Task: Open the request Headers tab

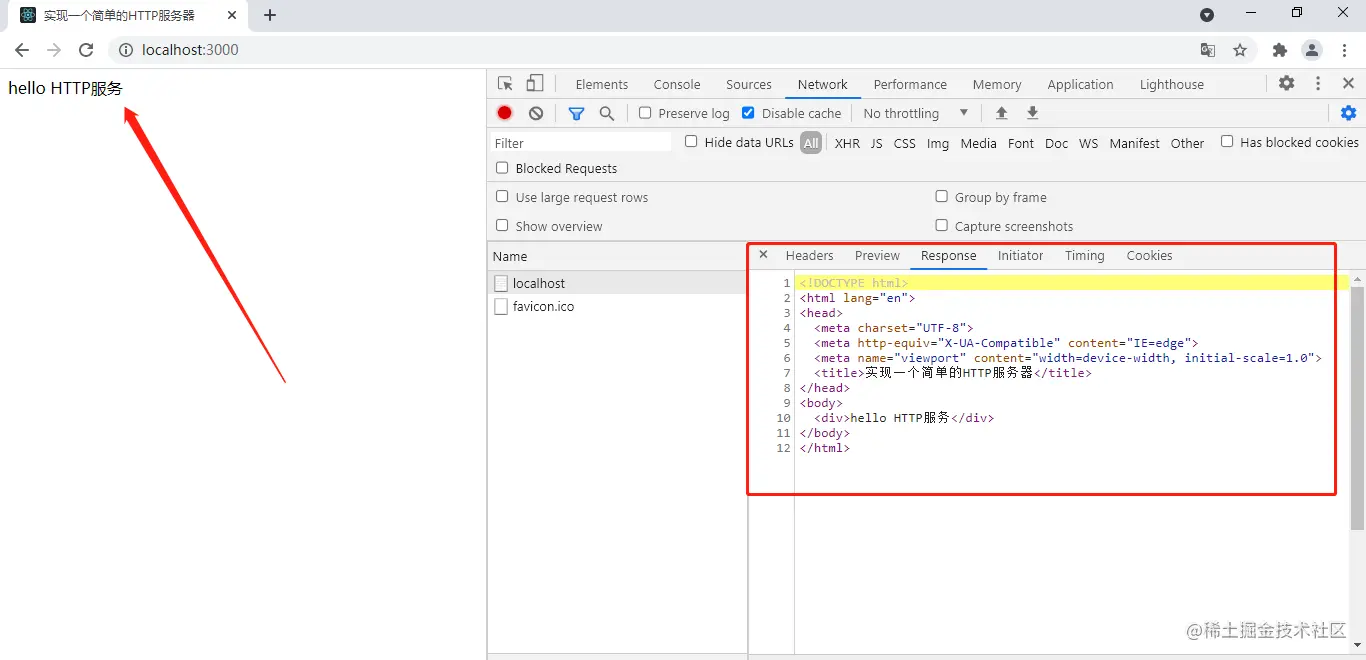Action: coord(810,256)
